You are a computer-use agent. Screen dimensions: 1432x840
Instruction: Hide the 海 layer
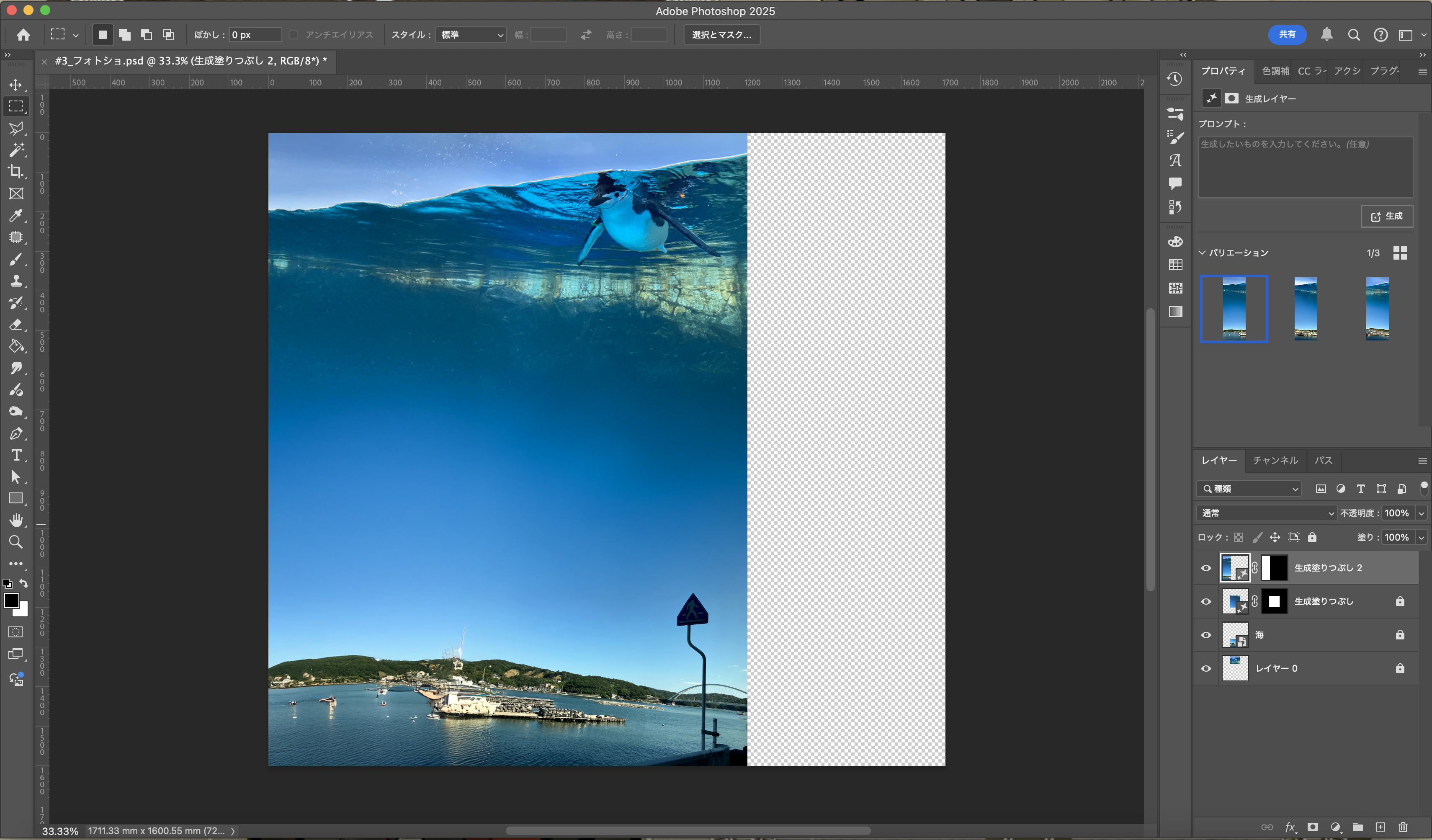pyautogui.click(x=1206, y=635)
